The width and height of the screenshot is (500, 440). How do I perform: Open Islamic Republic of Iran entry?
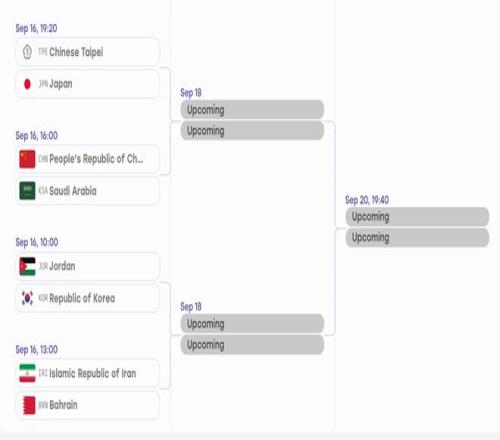(87, 373)
